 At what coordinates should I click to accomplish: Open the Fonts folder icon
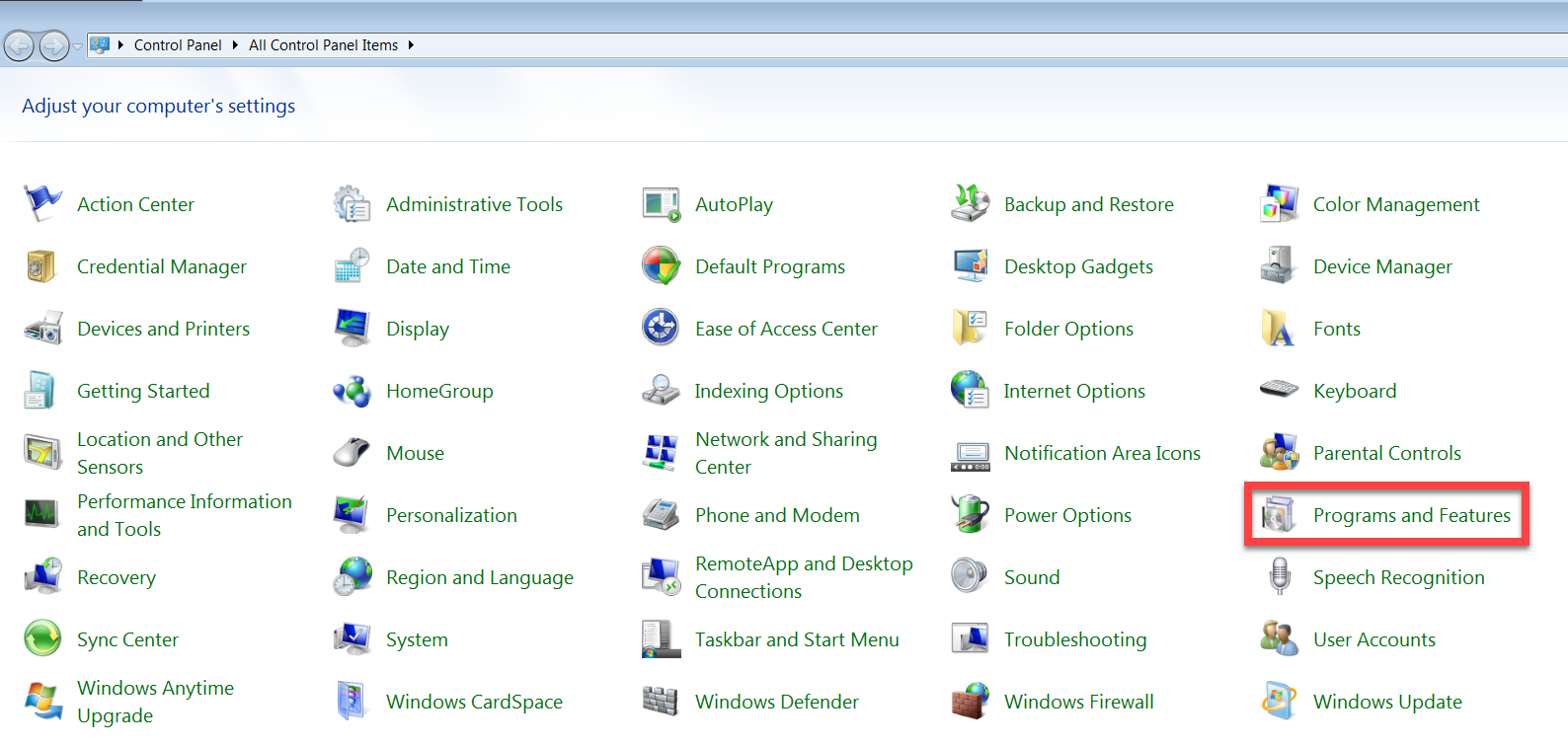pos(1279,328)
